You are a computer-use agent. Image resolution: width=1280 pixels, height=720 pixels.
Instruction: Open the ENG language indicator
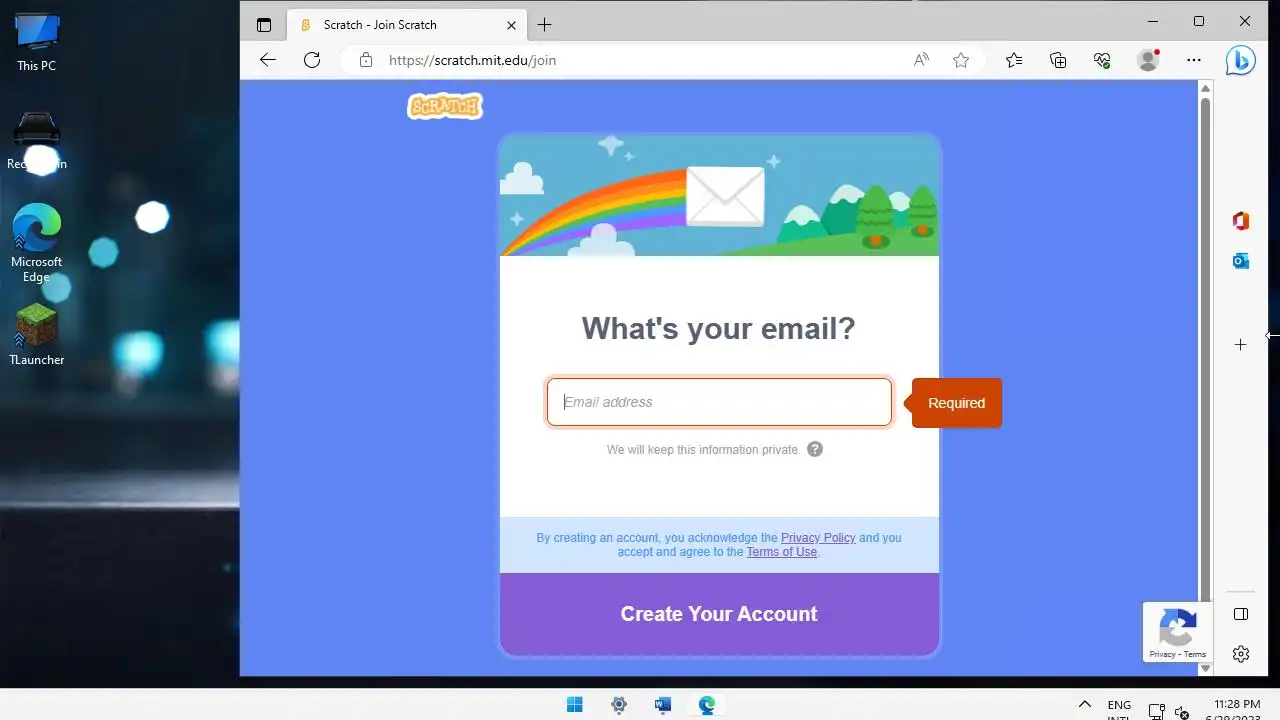[1120, 708]
